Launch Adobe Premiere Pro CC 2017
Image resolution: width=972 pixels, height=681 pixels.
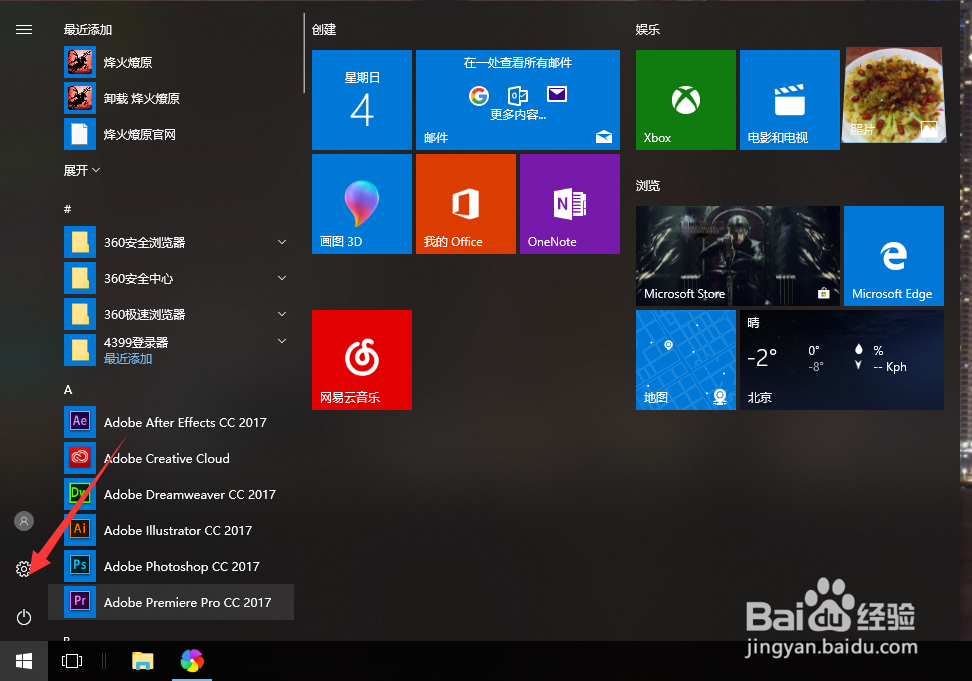tap(170, 602)
